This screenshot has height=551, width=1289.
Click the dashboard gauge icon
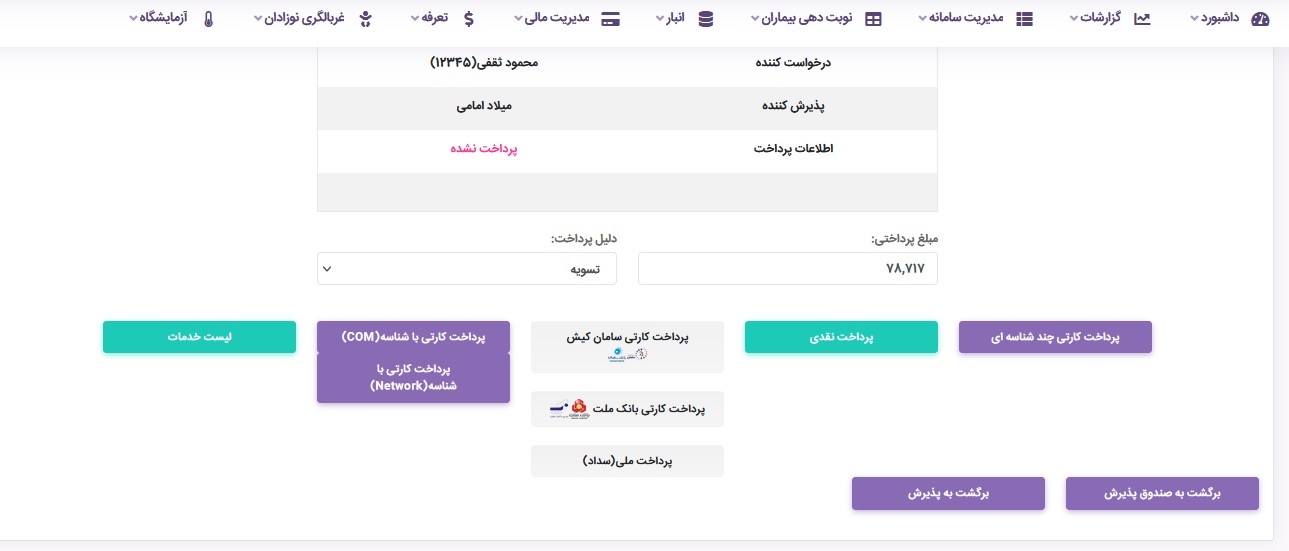(x=1260, y=19)
